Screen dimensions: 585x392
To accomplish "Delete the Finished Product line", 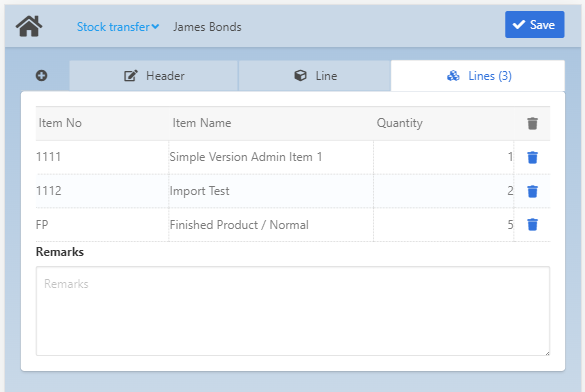I will (x=532, y=225).
